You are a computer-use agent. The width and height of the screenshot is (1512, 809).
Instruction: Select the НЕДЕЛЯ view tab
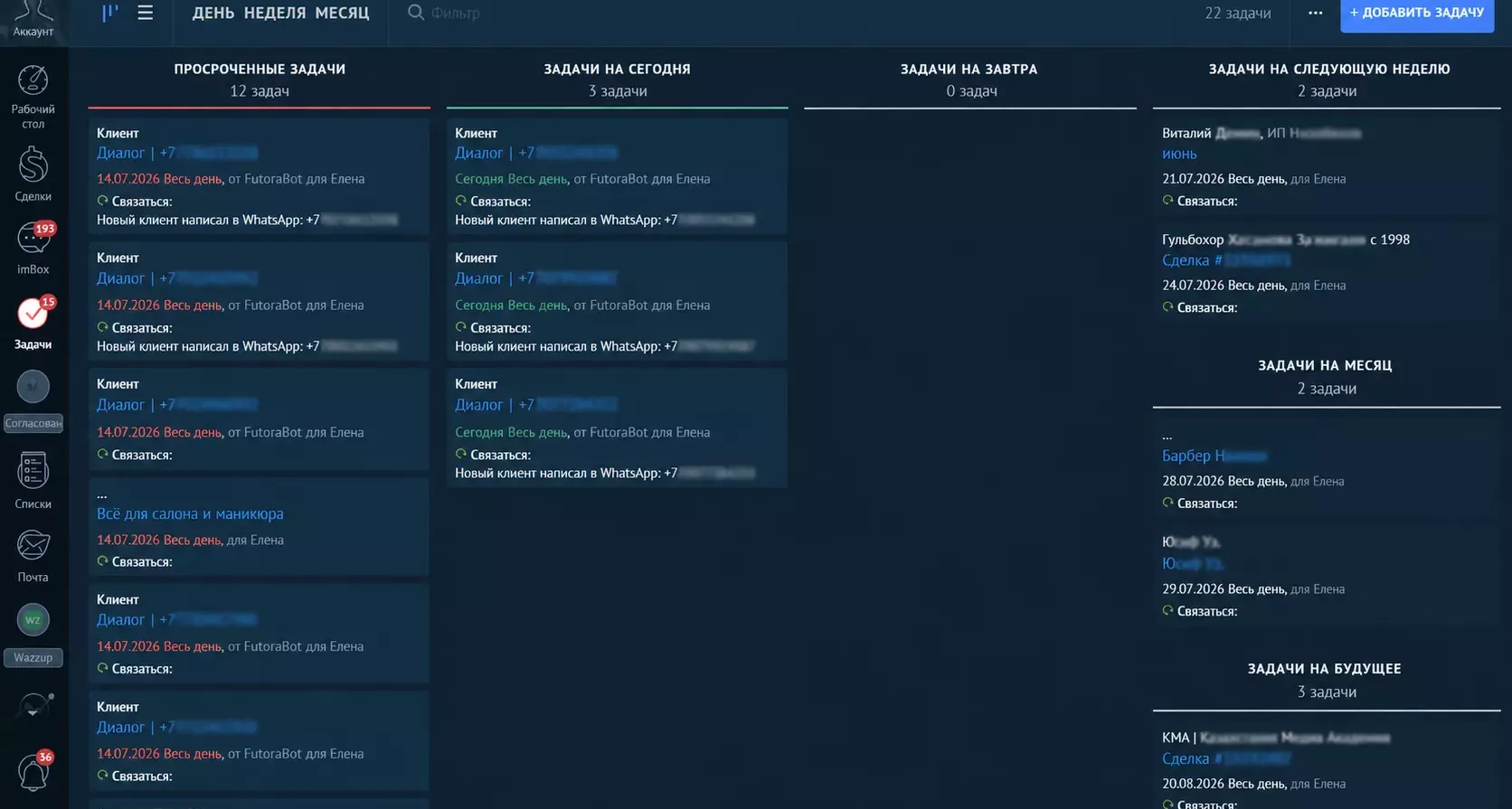click(275, 13)
